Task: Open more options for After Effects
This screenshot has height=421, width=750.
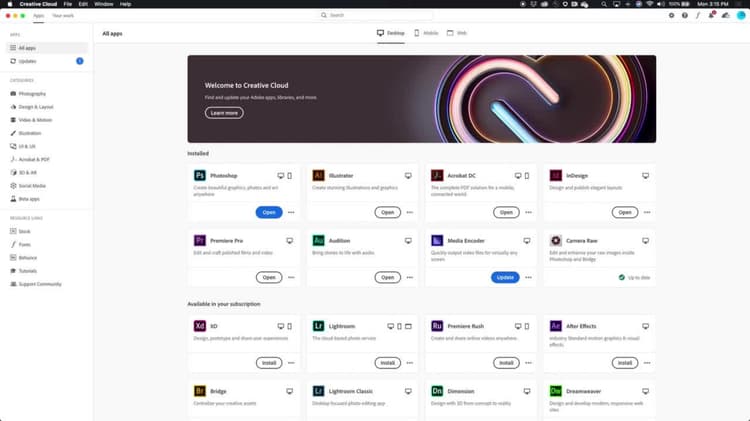Action: [x=647, y=363]
